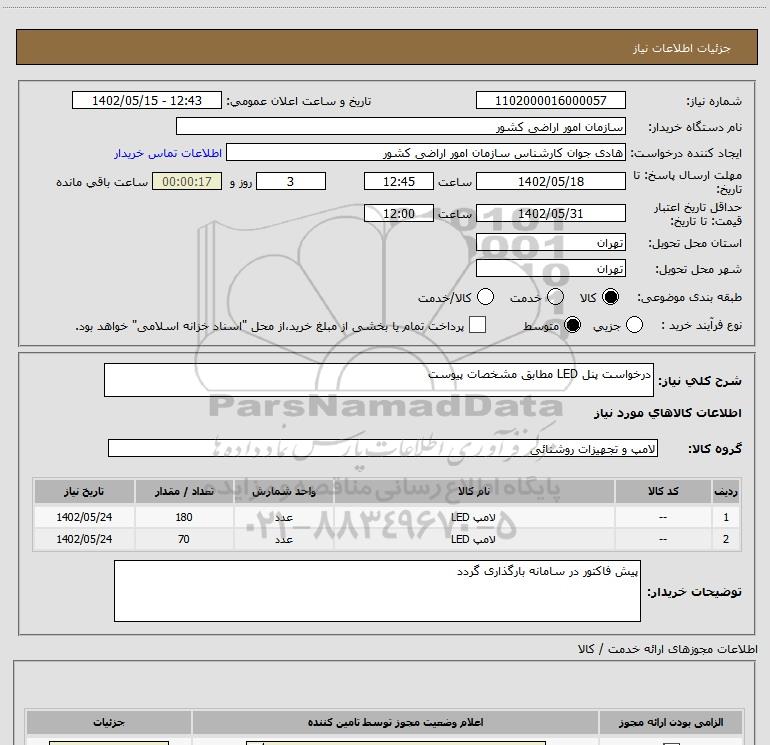Viewport: 770px width, 745px height.
Task: Click price validity time 12:00
Action: 399,214
